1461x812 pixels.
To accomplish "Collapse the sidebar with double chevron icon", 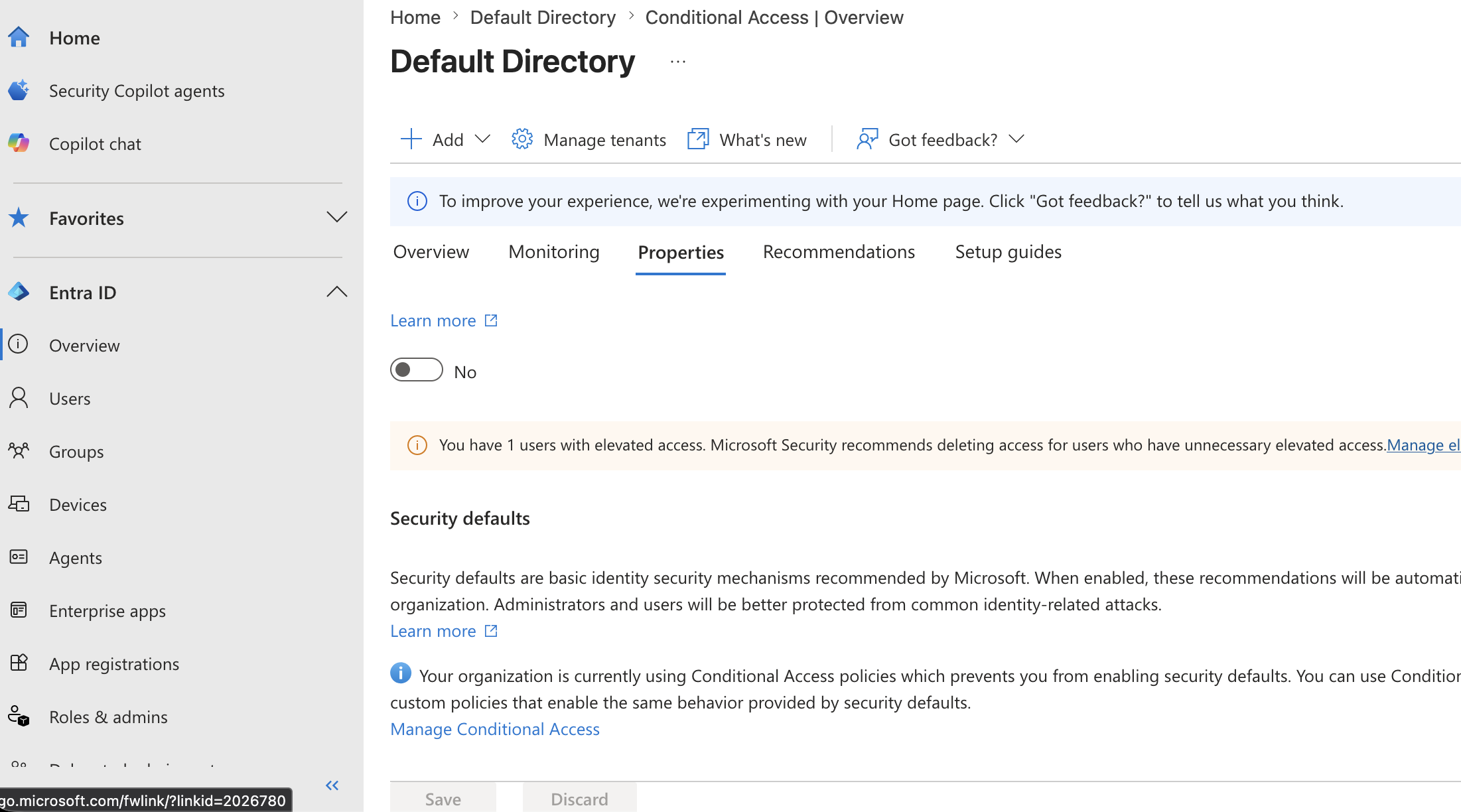I will point(332,785).
